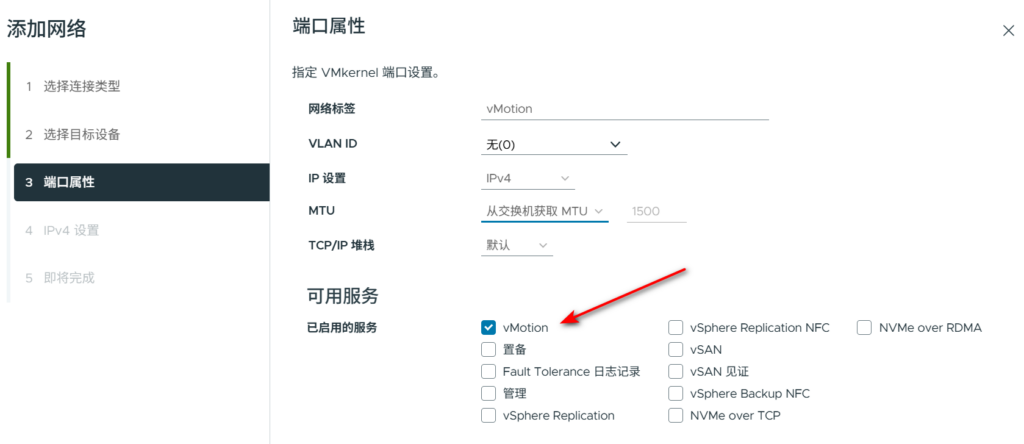Check the NVMe over TCP option
Image resolution: width=1024 pixels, height=444 pixels.
coord(676,415)
